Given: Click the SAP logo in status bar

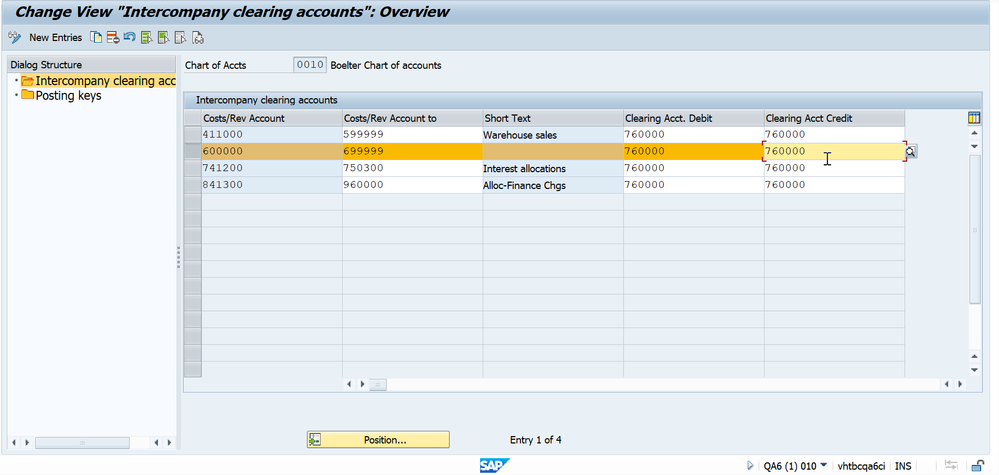Looking at the screenshot, I should pos(494,465).
